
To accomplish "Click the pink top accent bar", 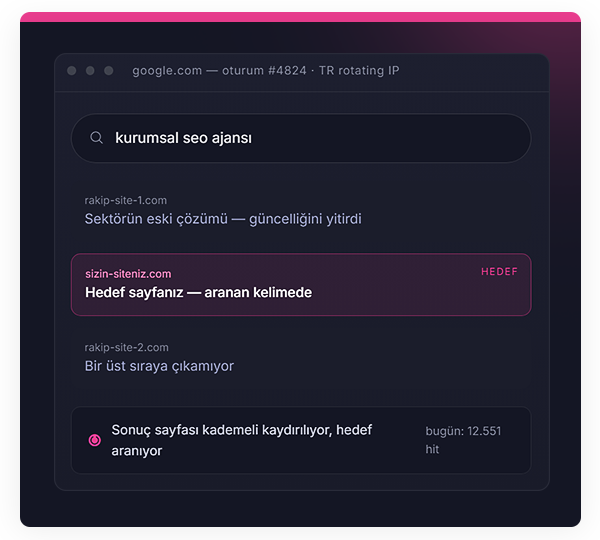I will coord(300,17).
